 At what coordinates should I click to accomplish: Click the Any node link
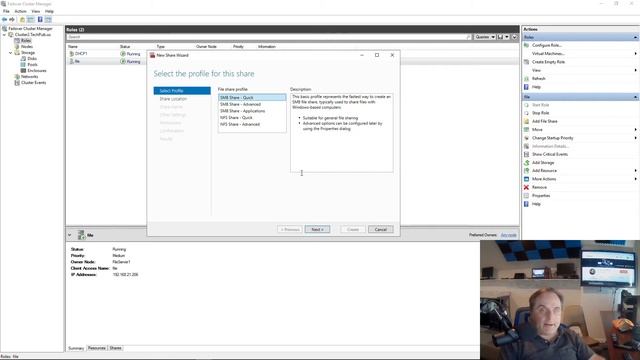coord(509,235)
